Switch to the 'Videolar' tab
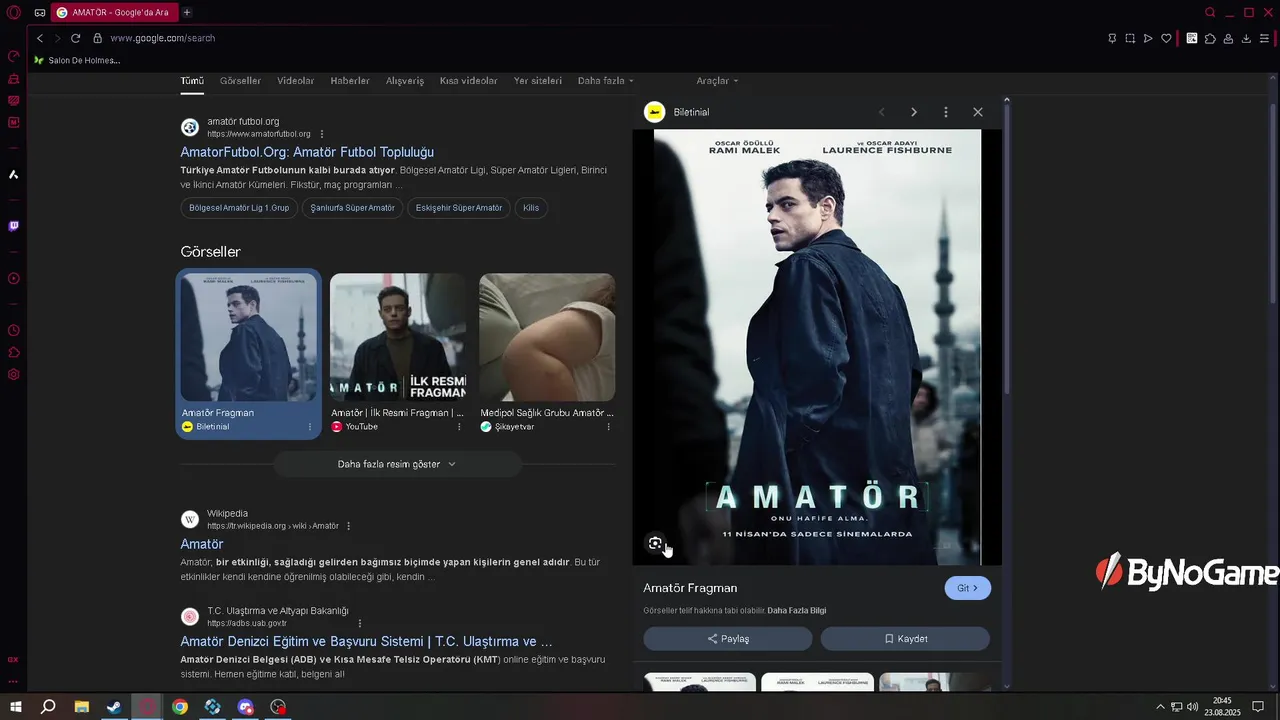The width and height of the screenshot is (1280, 720). coord(295,81)
